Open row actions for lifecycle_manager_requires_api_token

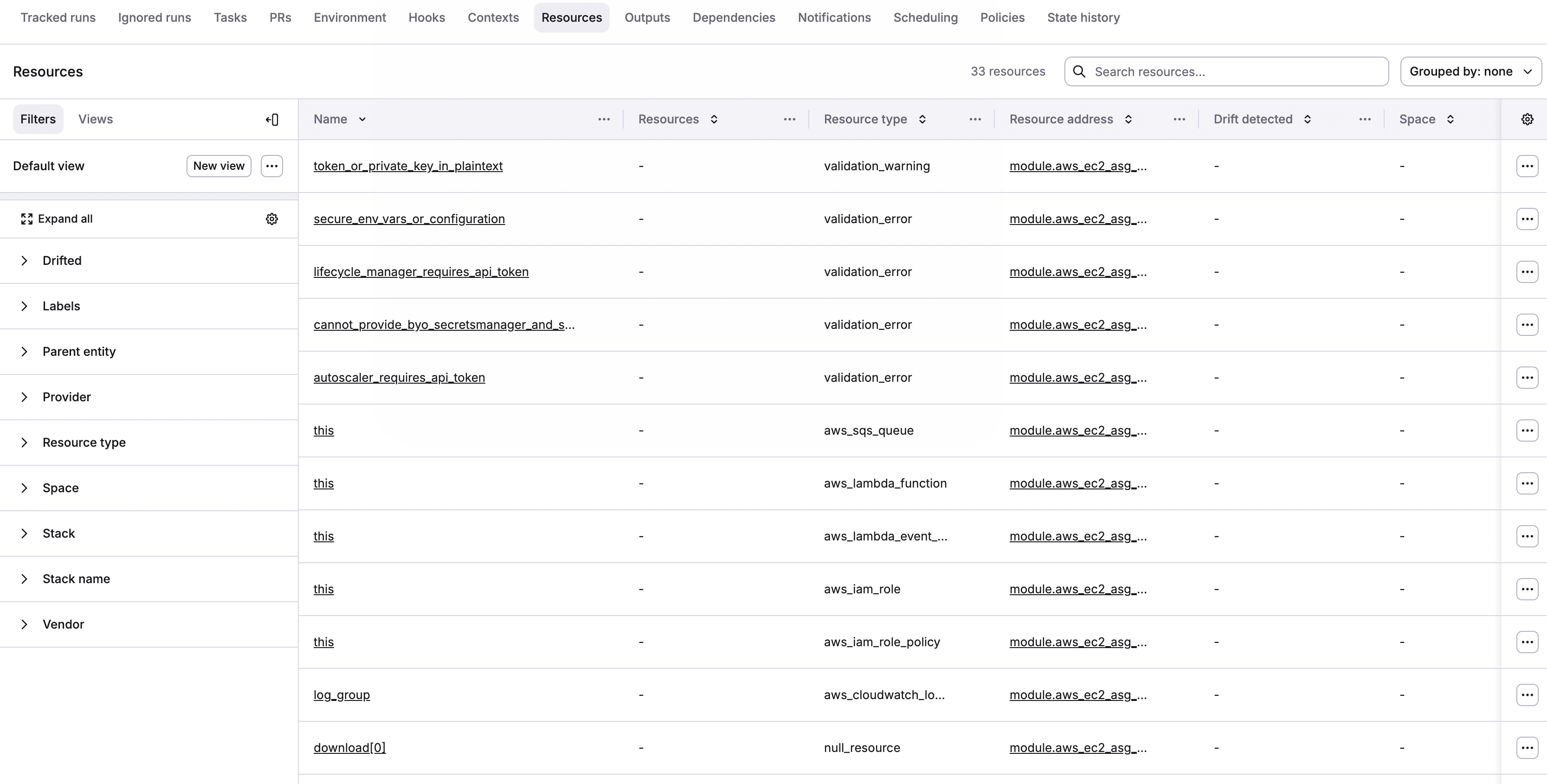coord(1527,272)
